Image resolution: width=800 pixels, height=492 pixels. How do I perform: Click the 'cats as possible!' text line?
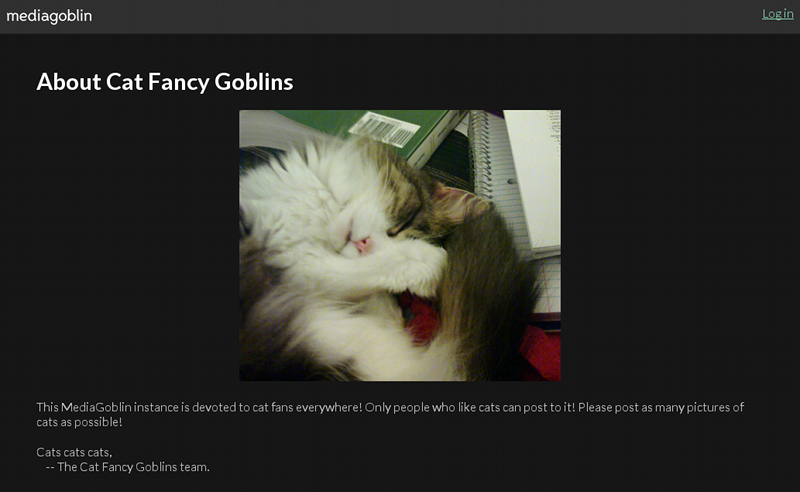(x=79, y=422)
